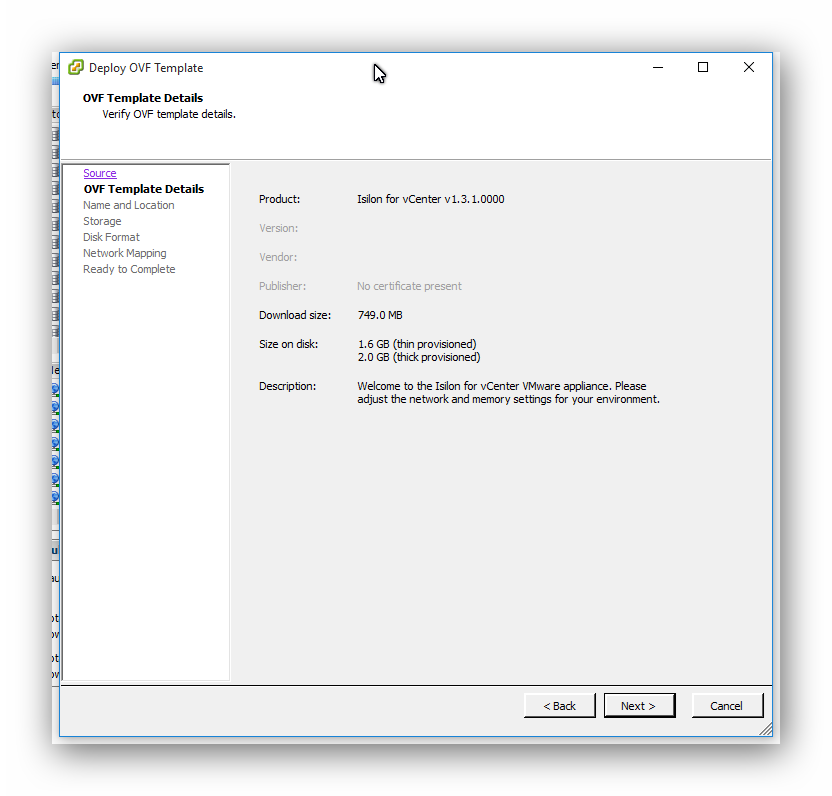Click the No certificate present publisher text
The width and height of the screenshot is (832, 796).
click(x=409, y=286)
